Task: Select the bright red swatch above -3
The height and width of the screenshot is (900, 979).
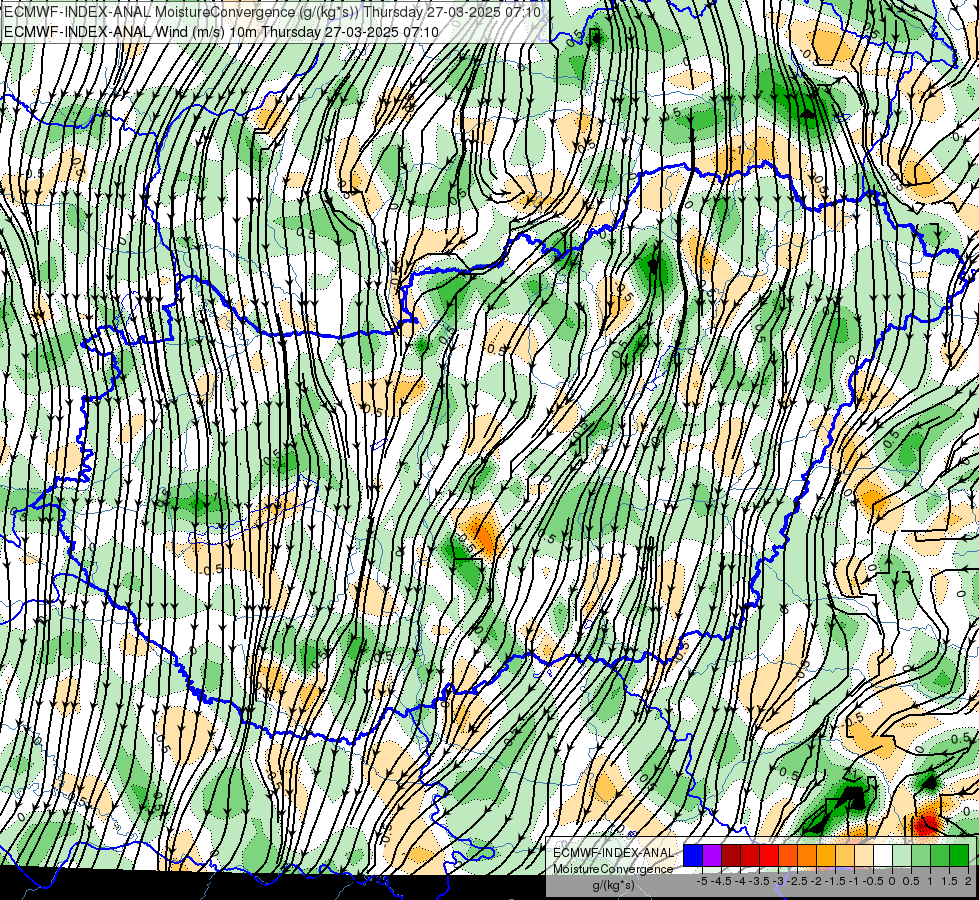Action: pyautogui.click(x=769, y=855)
